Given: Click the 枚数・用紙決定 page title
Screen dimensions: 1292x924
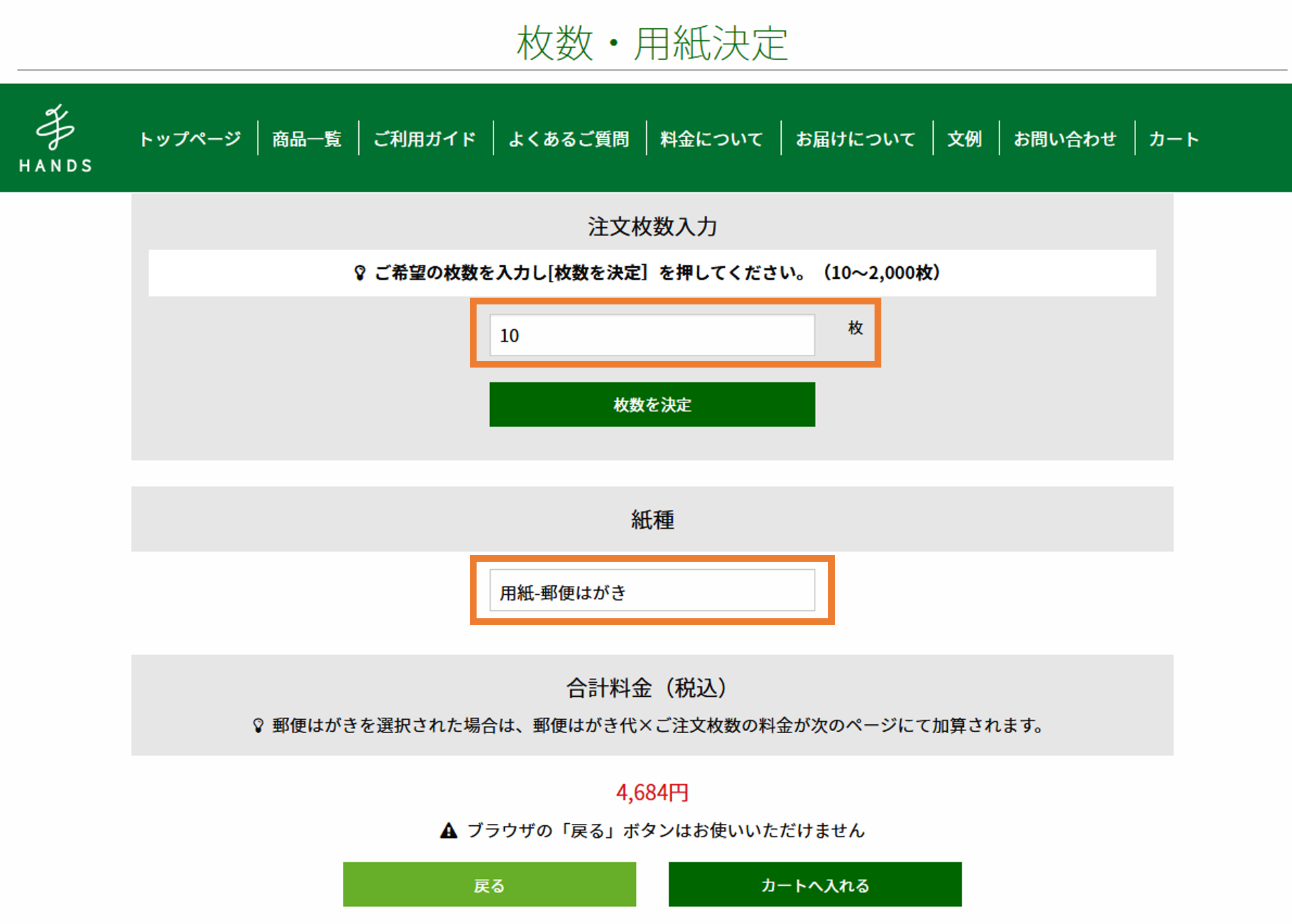Looking at the screenshot, I should (x=652, y=43).
